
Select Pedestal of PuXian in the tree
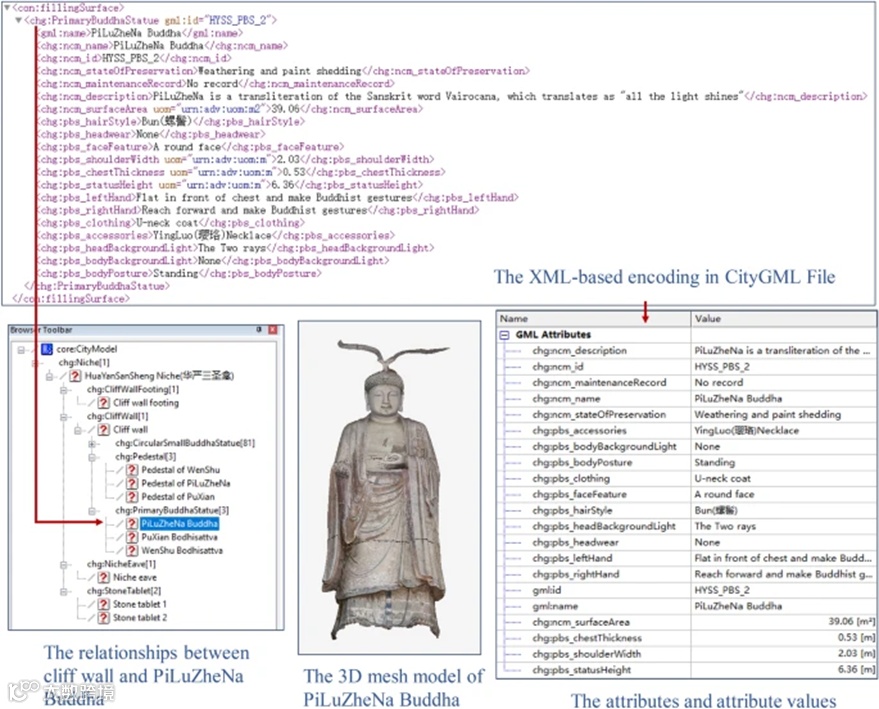click(178, 497)
